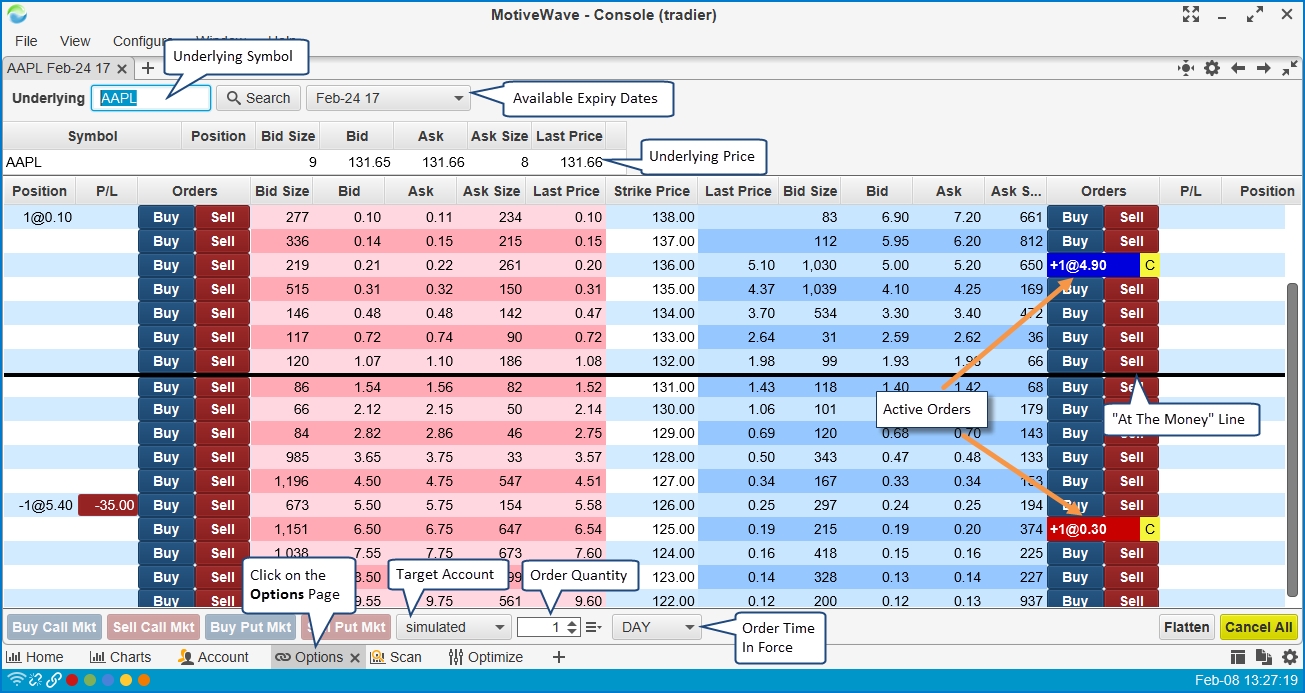Image resolution: width=1305 pixels, height=693 pixels.
Task: Add a new tab with plus icon at top
Action: pos(148,68)
